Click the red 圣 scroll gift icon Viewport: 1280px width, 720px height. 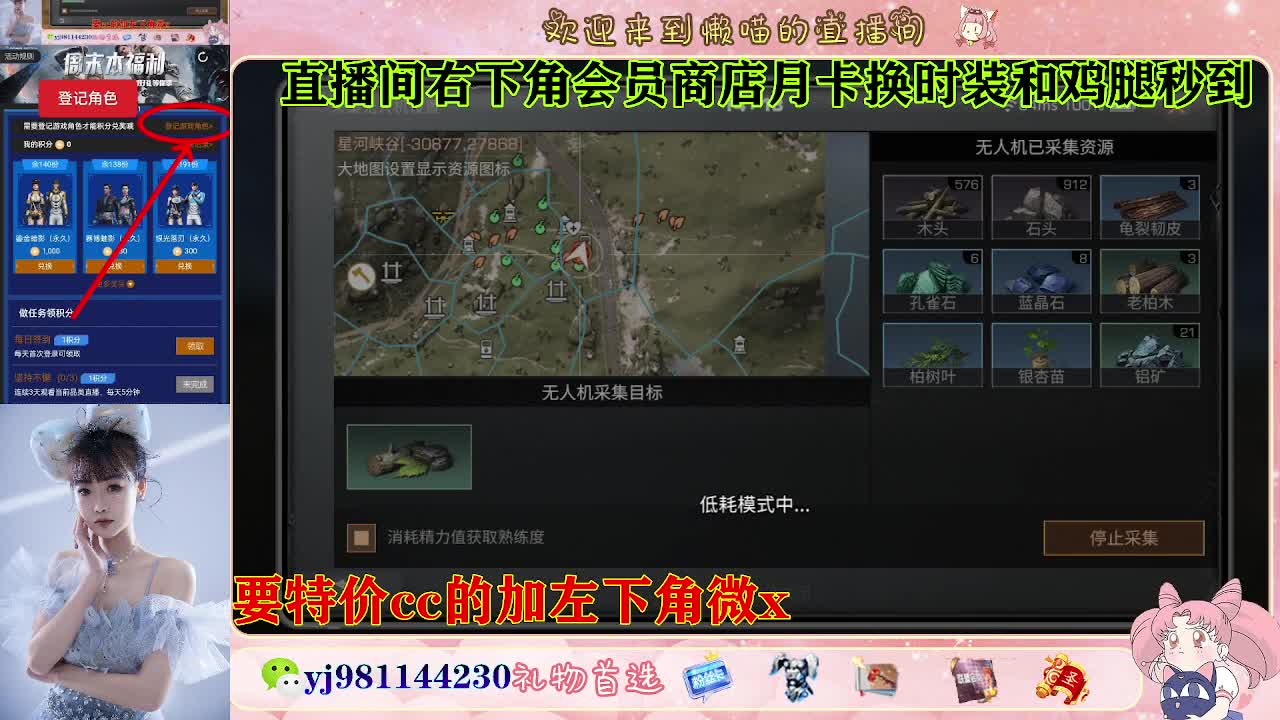point(1060,680)
